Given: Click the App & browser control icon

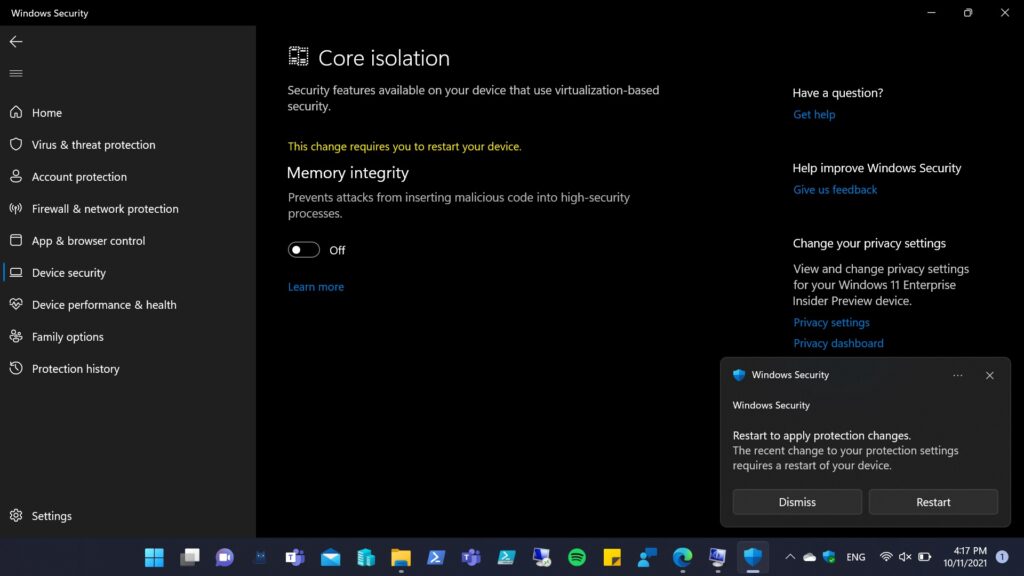Looking at the screenshot, I should click(15, 241).
